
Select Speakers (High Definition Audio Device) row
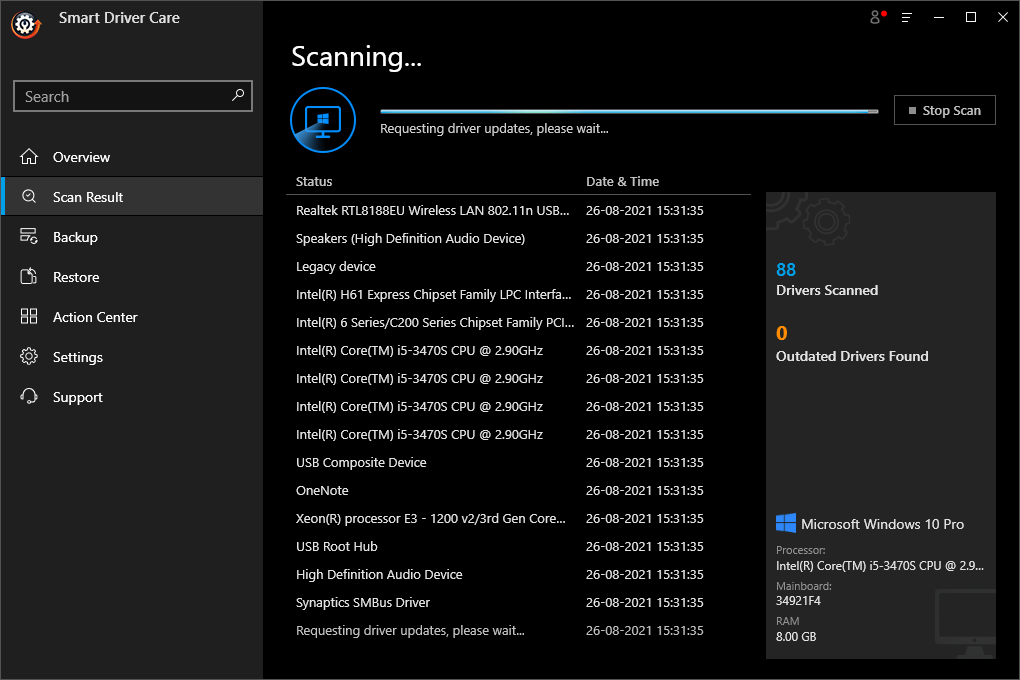[x=518, y=238]
